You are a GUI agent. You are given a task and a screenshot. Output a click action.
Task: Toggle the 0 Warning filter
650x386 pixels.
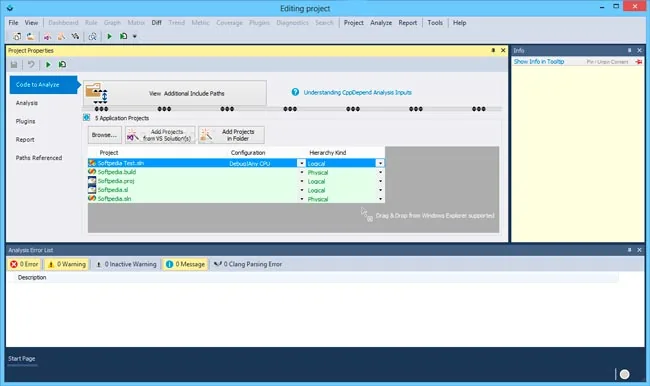67,264
